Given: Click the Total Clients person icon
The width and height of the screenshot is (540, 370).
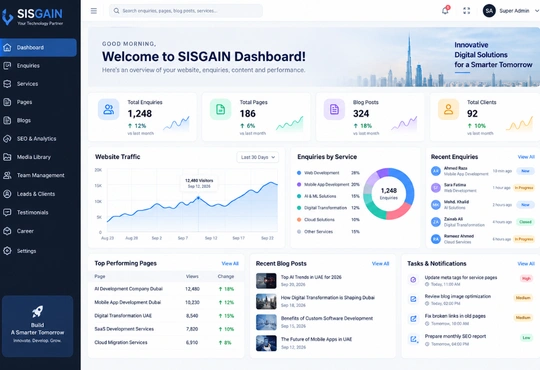Looking at the screenshot, I should point(448,109).
